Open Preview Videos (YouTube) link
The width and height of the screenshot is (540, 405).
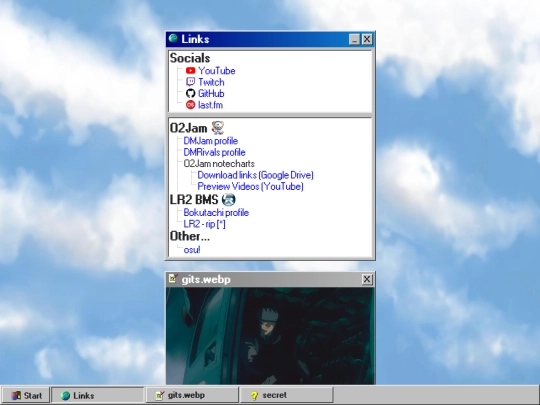250,186
